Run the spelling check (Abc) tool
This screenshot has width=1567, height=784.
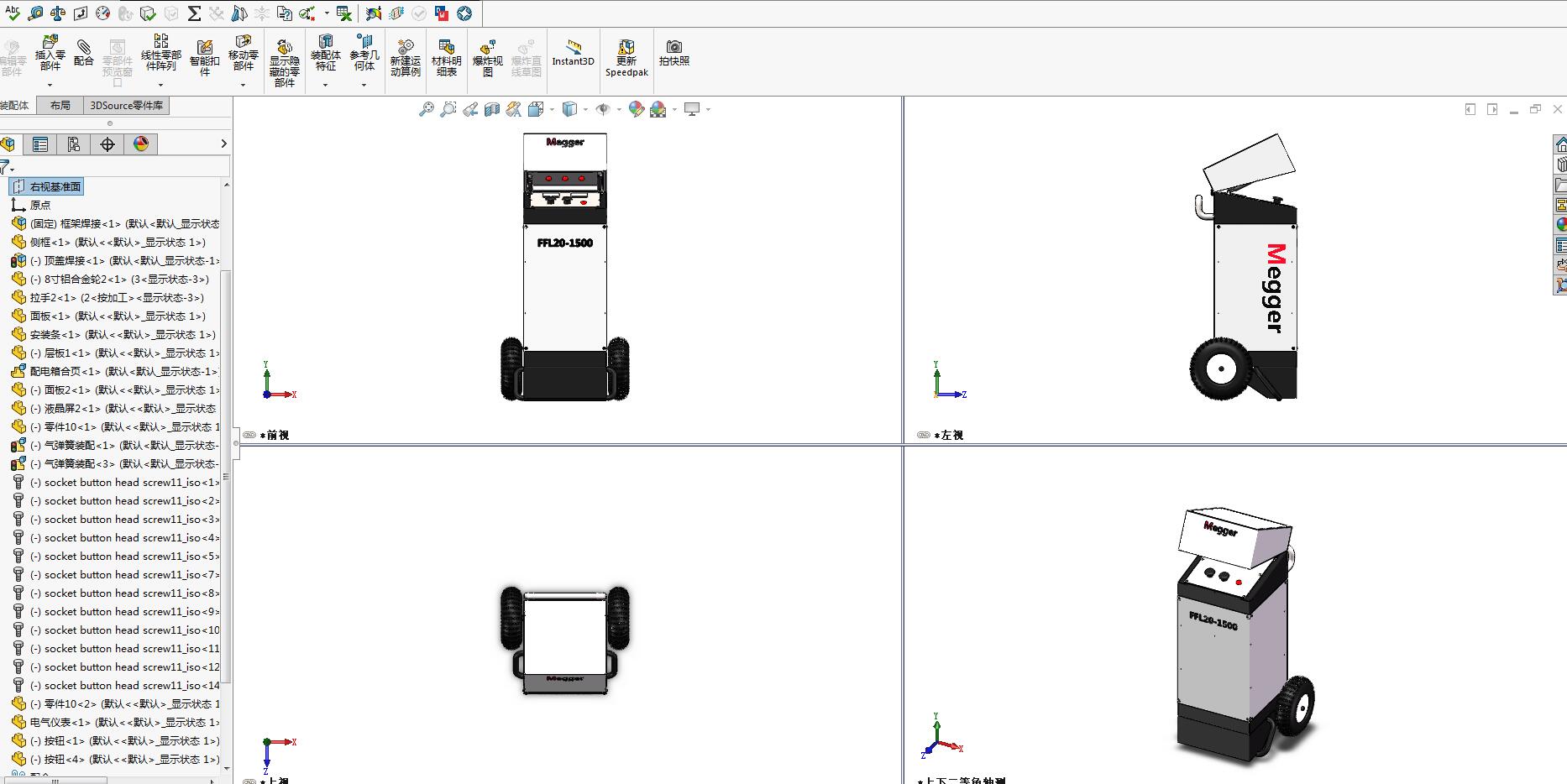pyautogui.click(x=13, y=13)
